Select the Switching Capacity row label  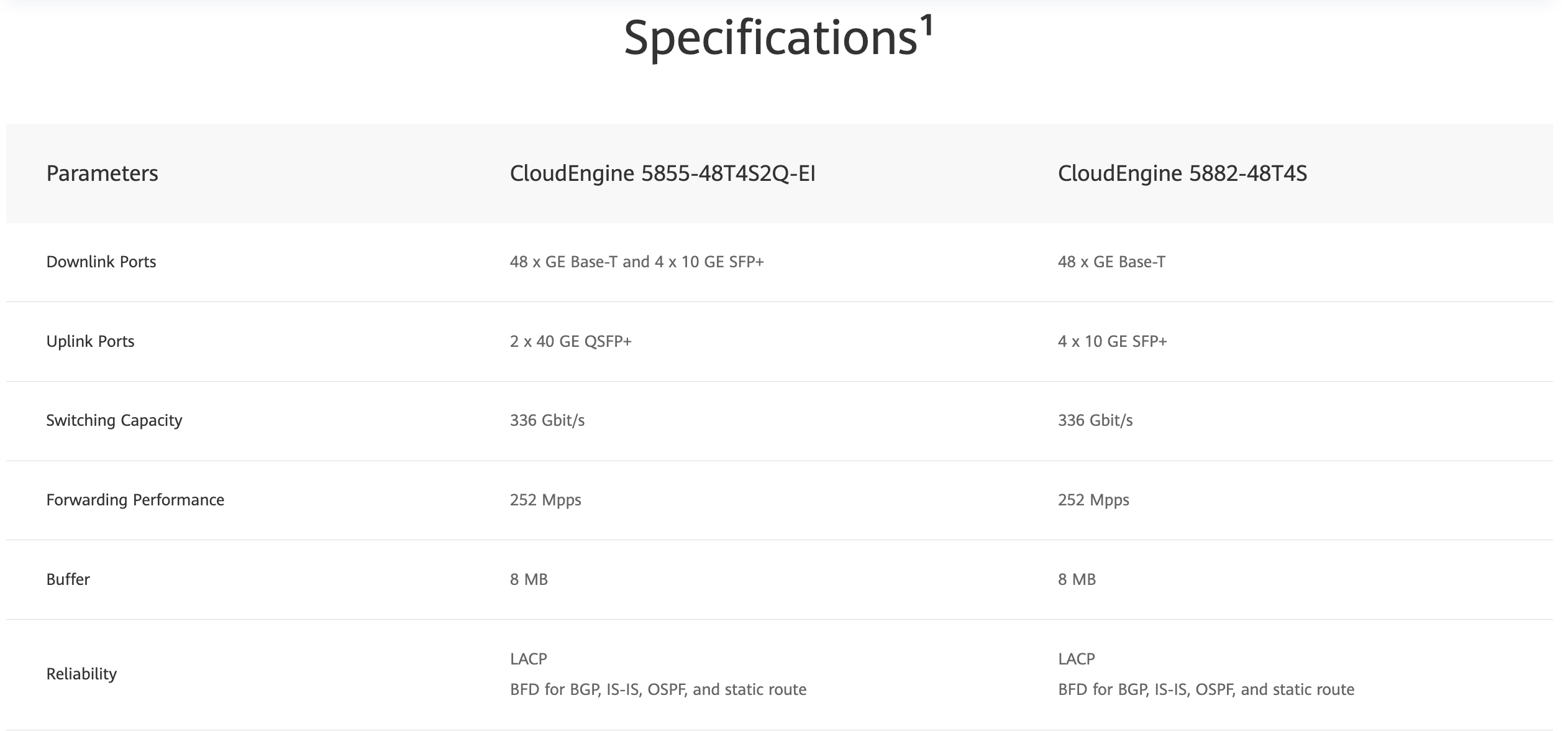point(114,420)
